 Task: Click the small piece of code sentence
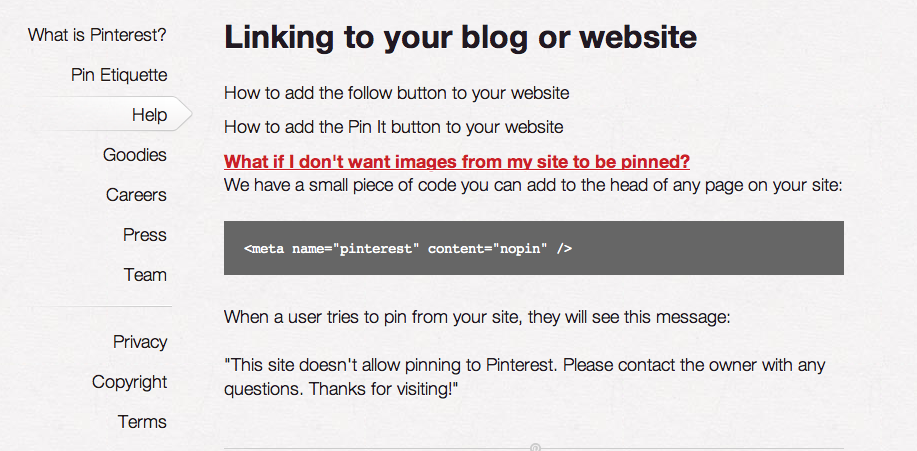click(533, 186)
